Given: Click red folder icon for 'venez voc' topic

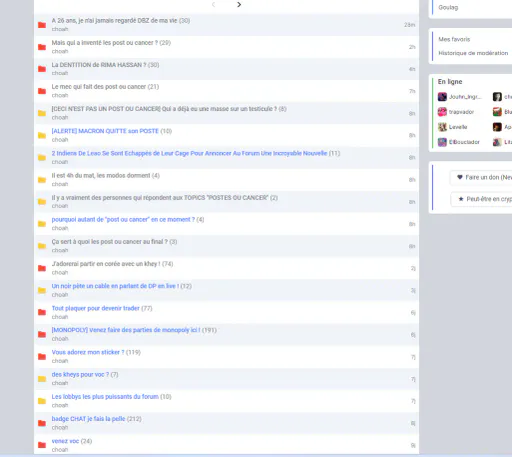Looking at the screenshot, I should coord(42,445).
